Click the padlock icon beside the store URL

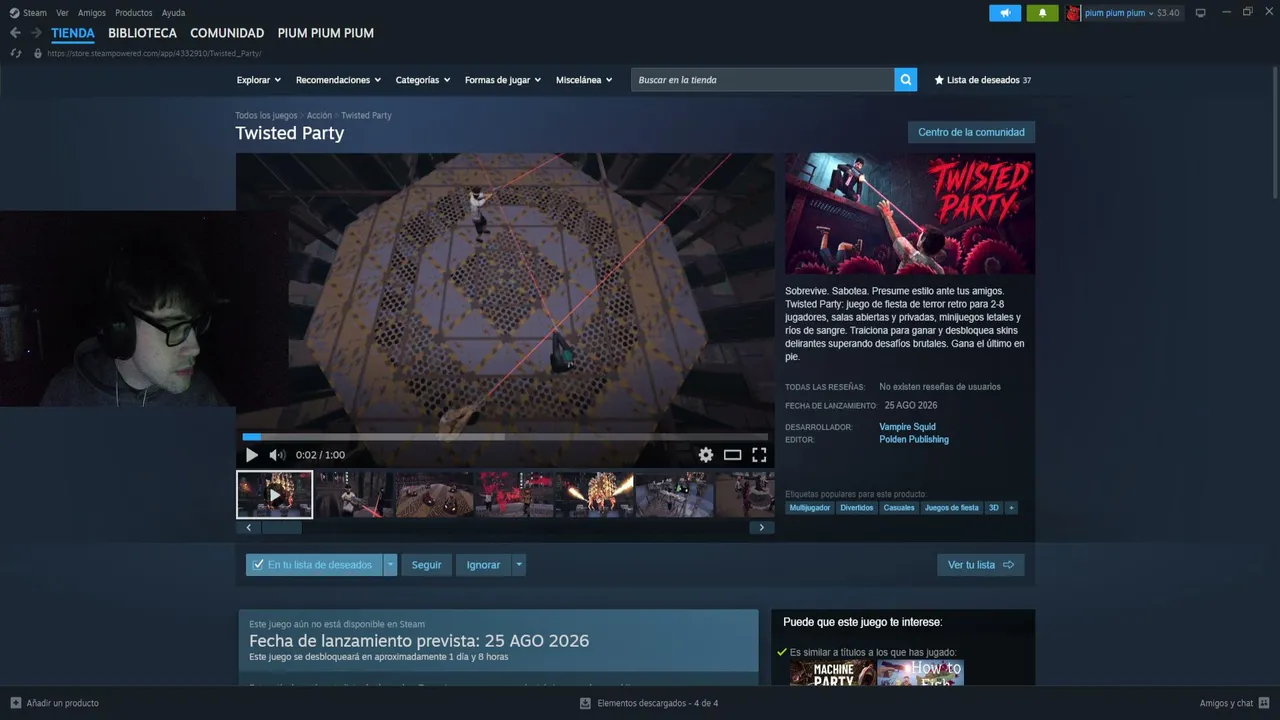point(38,53)
